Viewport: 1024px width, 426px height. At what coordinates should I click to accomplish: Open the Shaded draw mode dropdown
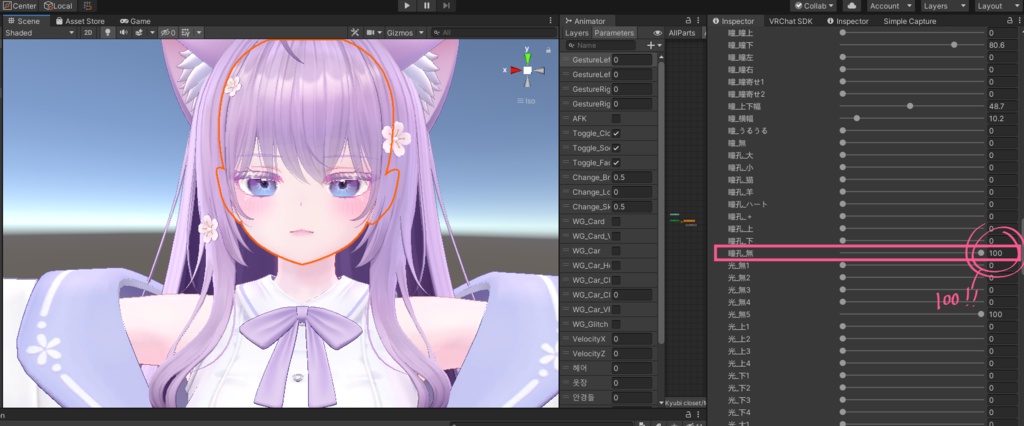(39, 33)
